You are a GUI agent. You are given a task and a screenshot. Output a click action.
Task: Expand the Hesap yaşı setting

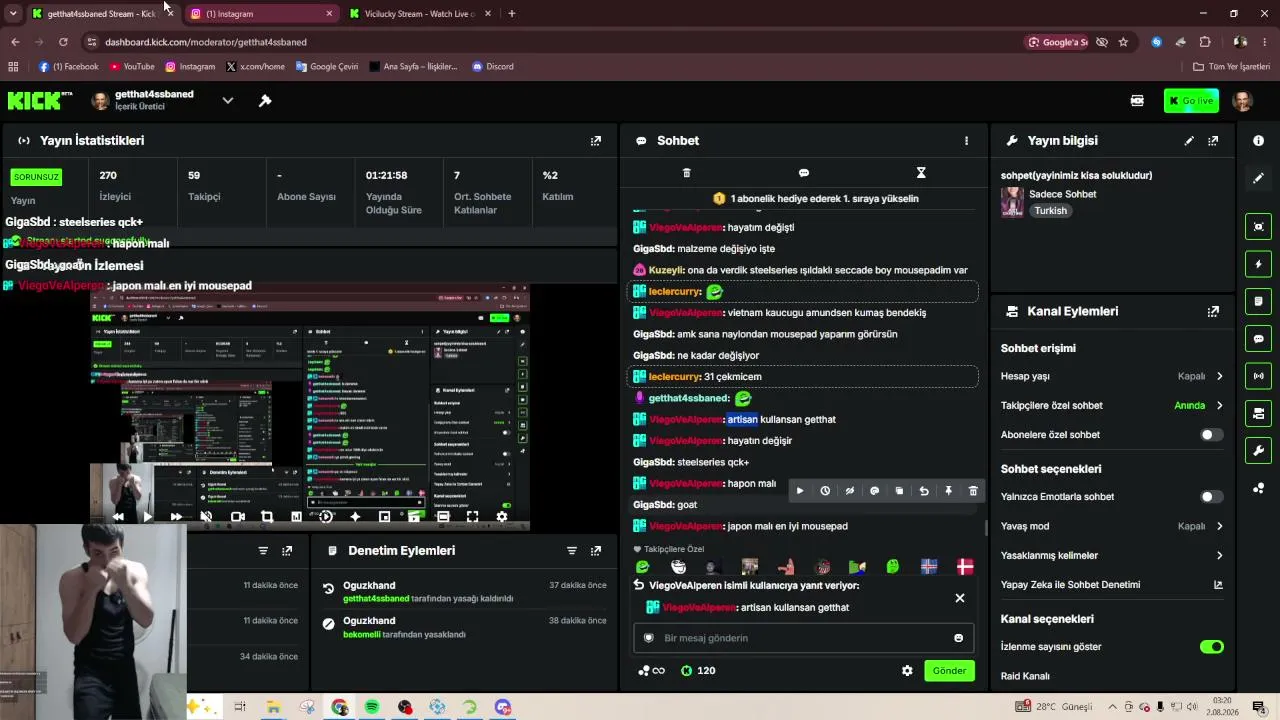coord(1219,377)
